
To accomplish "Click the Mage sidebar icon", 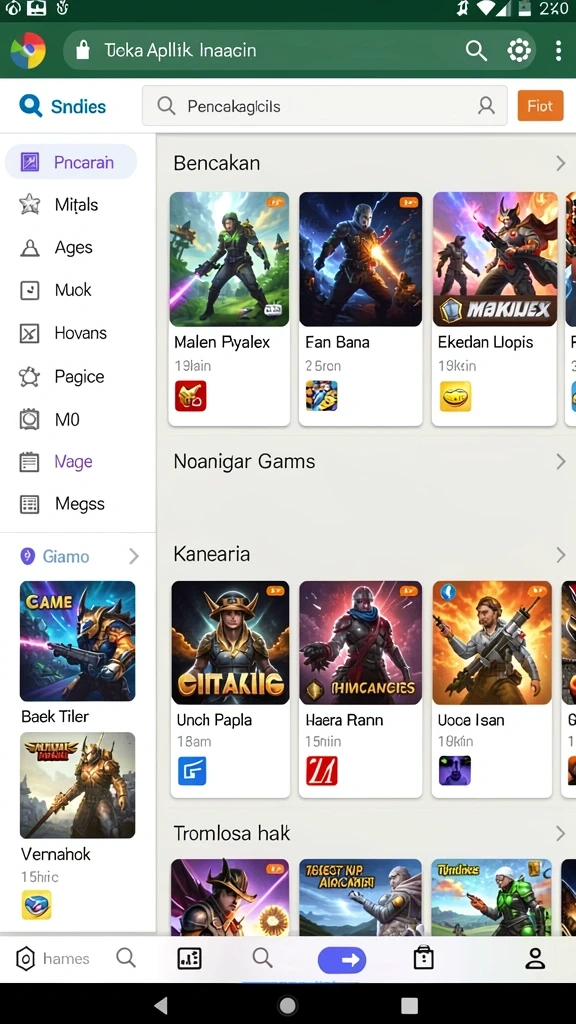I will coord(29,462).
